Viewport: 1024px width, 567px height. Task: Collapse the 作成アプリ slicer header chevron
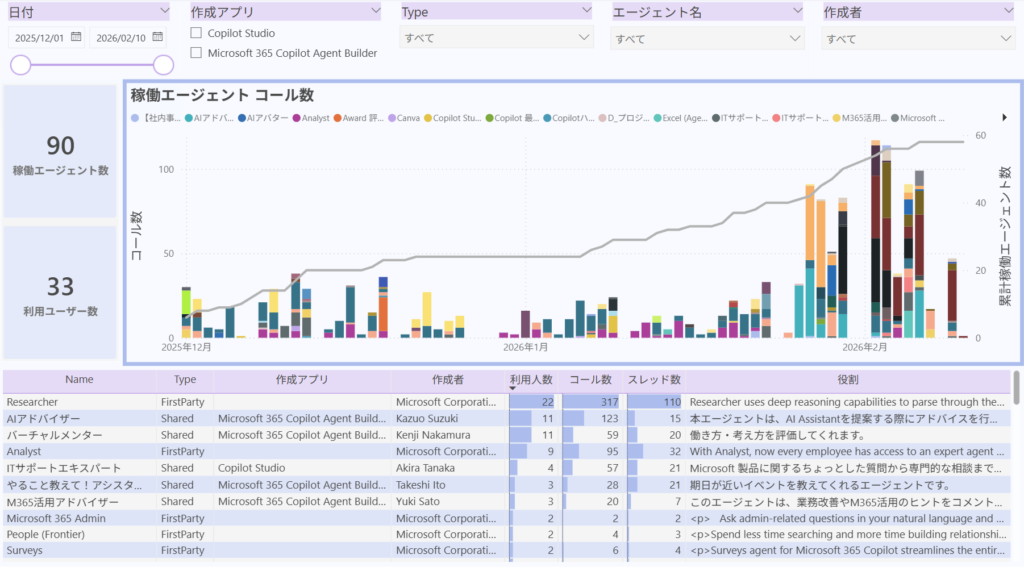(374, 11)
